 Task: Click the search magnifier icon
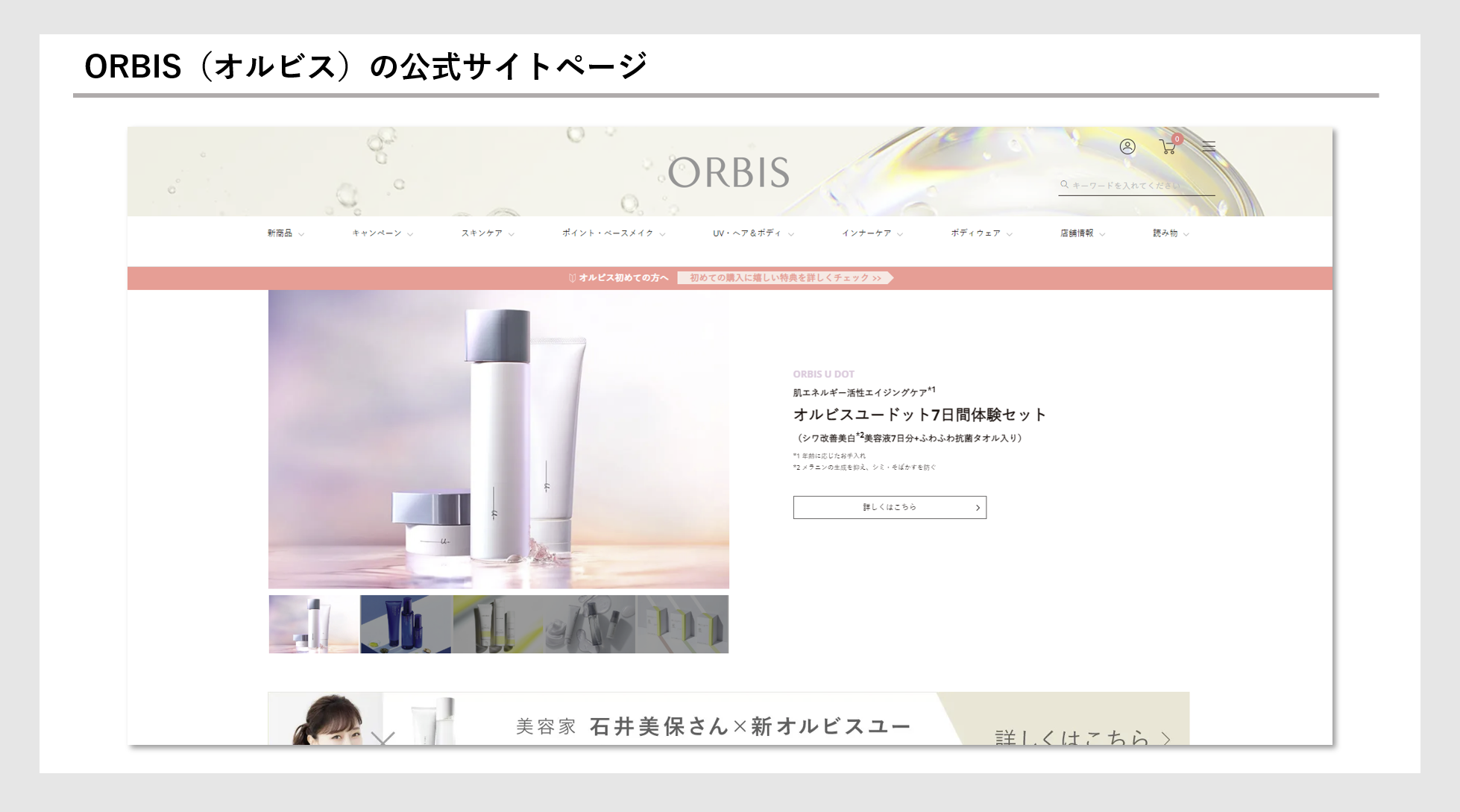tap(1065, 184)
